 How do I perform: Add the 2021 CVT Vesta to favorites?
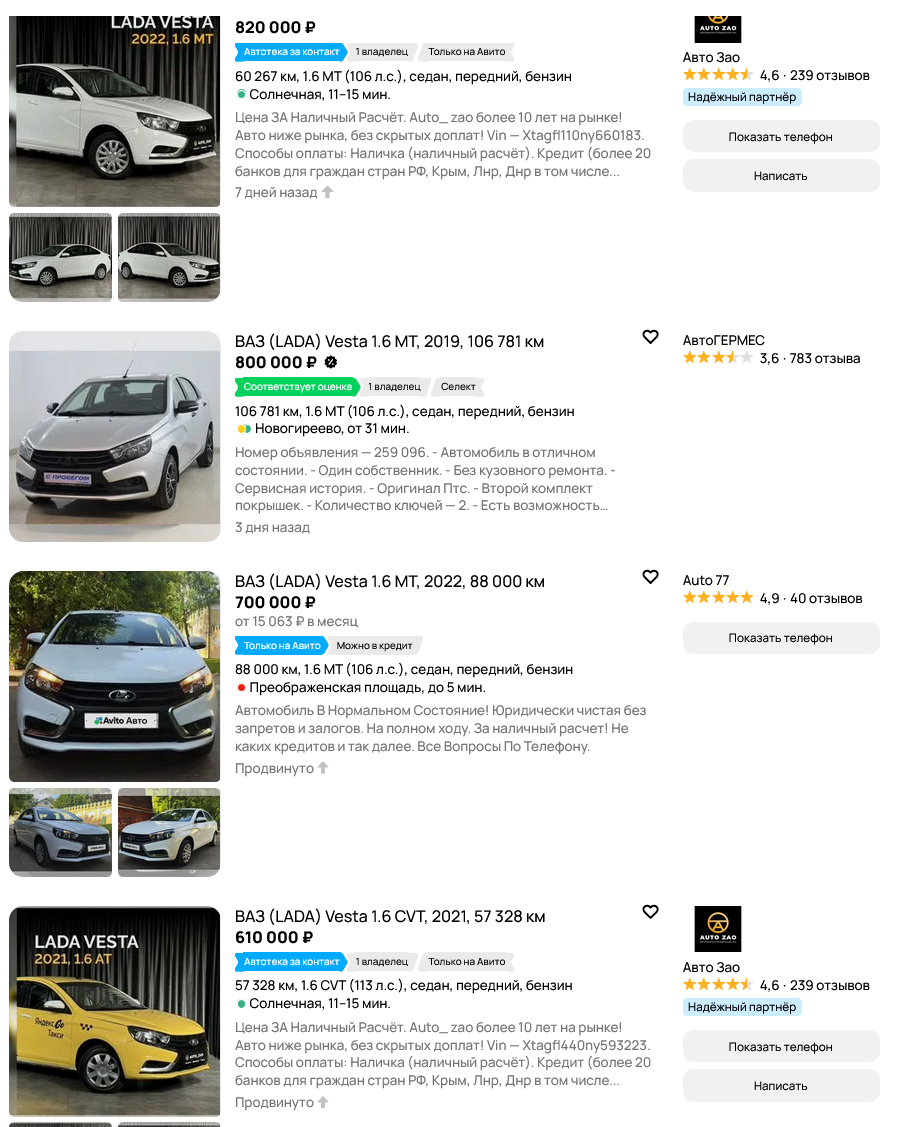click(650, 911)
